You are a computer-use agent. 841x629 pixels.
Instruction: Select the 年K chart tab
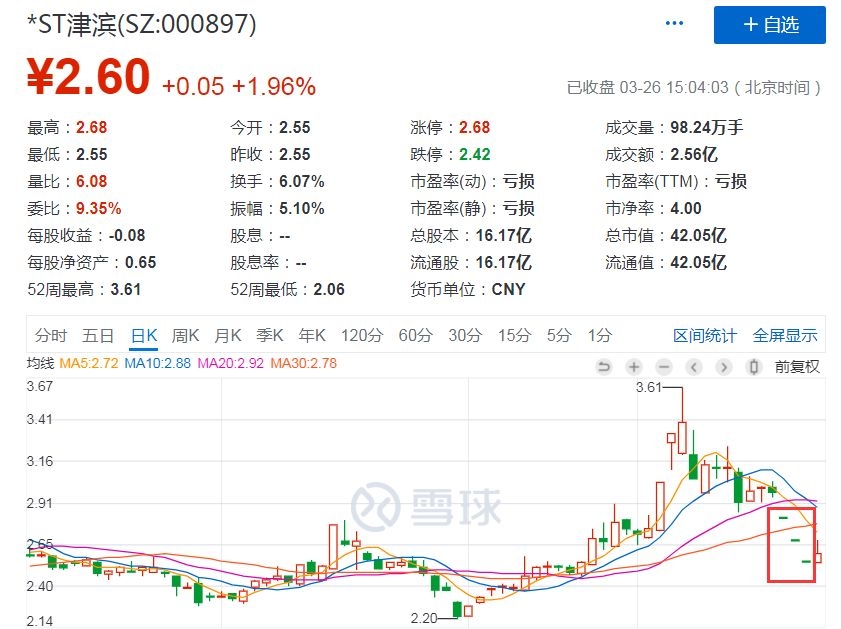tap(312, 336)
